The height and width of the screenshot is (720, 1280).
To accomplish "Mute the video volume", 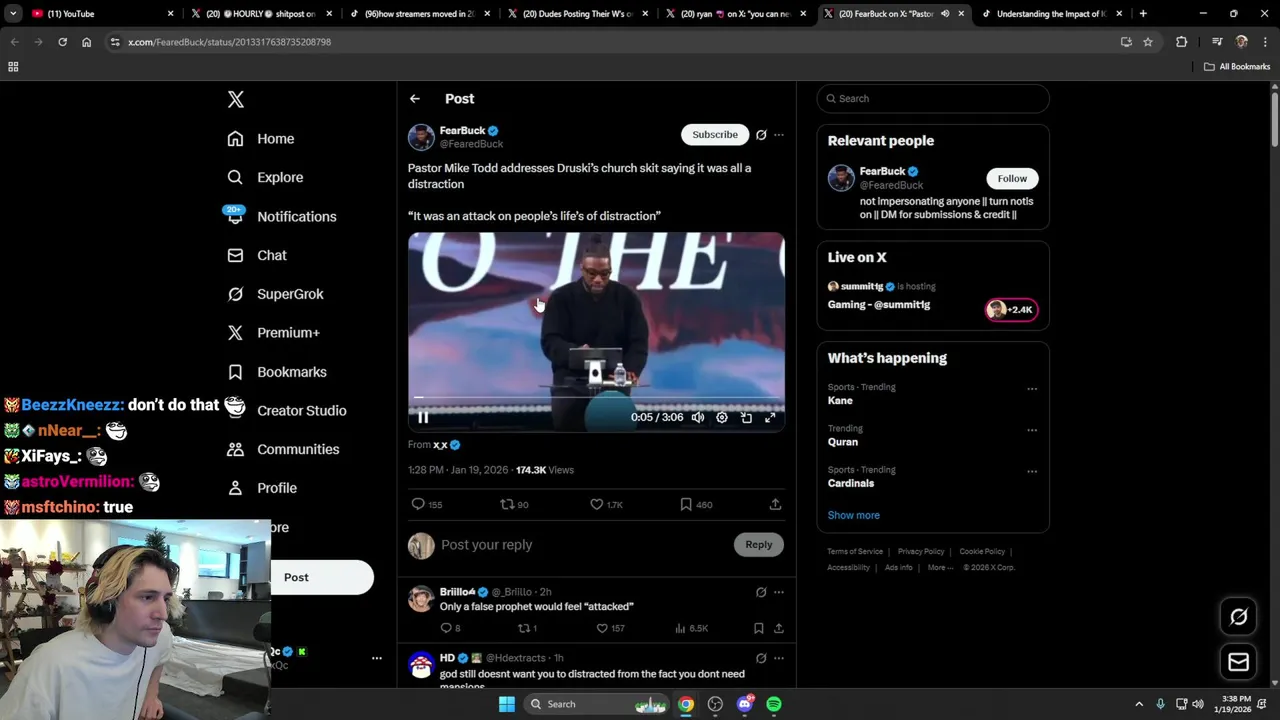I will [x=698, y=418].
